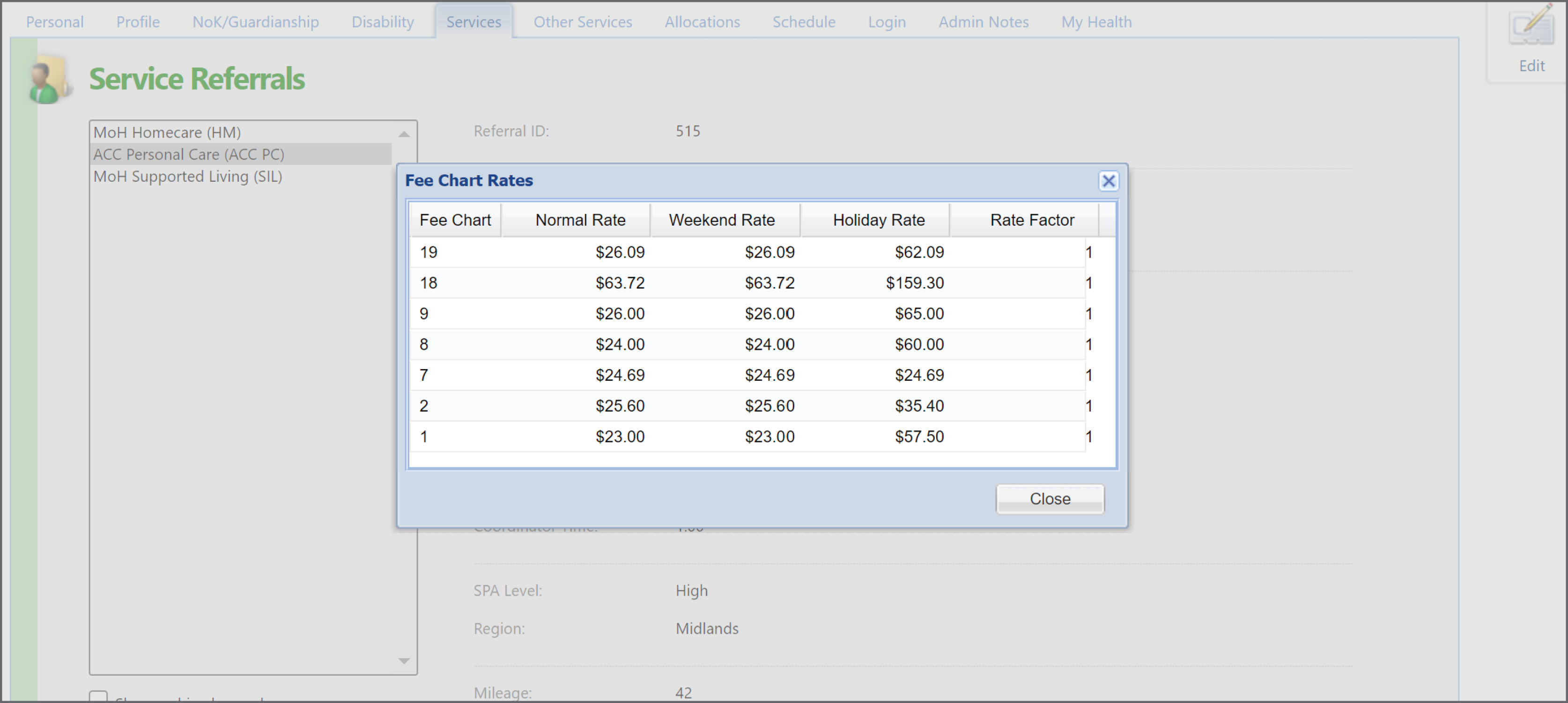Click the Normal Rate column header
This screenshot has width=1568, height=703.
click(x=580, y=220)
